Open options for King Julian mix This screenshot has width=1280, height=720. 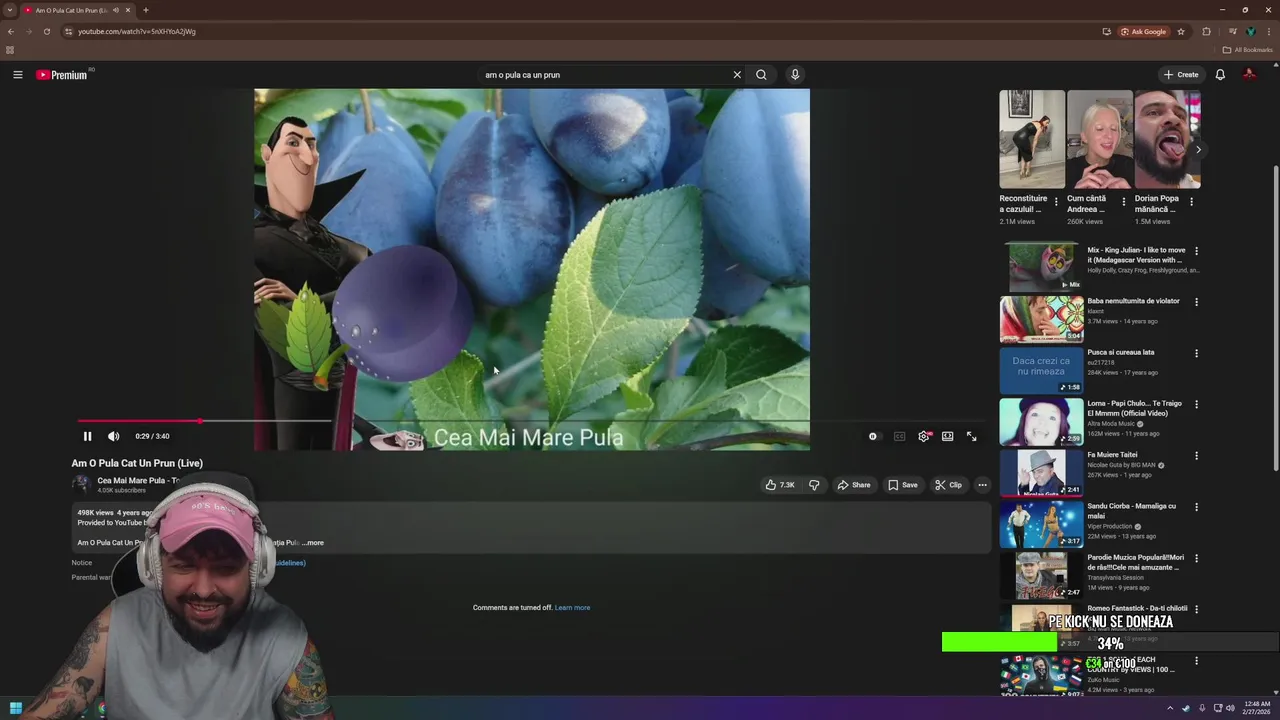point(1196,251)
